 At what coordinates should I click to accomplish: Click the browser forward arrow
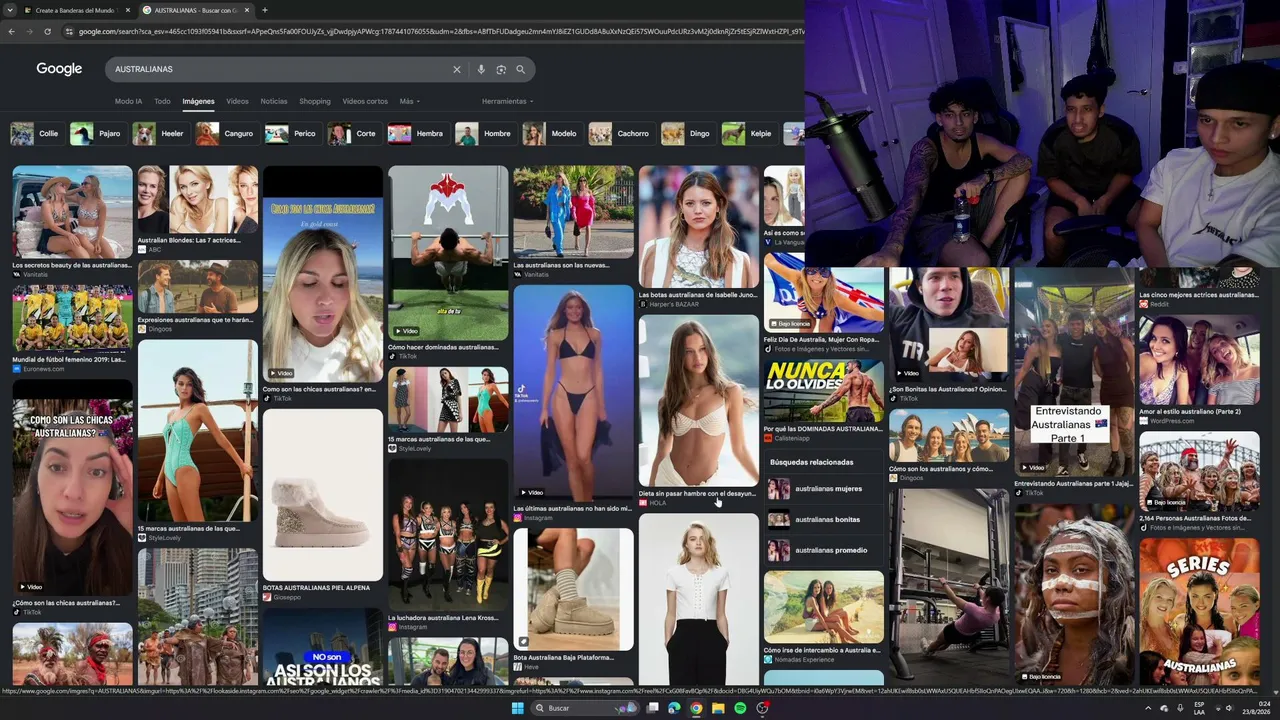coord(30,31)
